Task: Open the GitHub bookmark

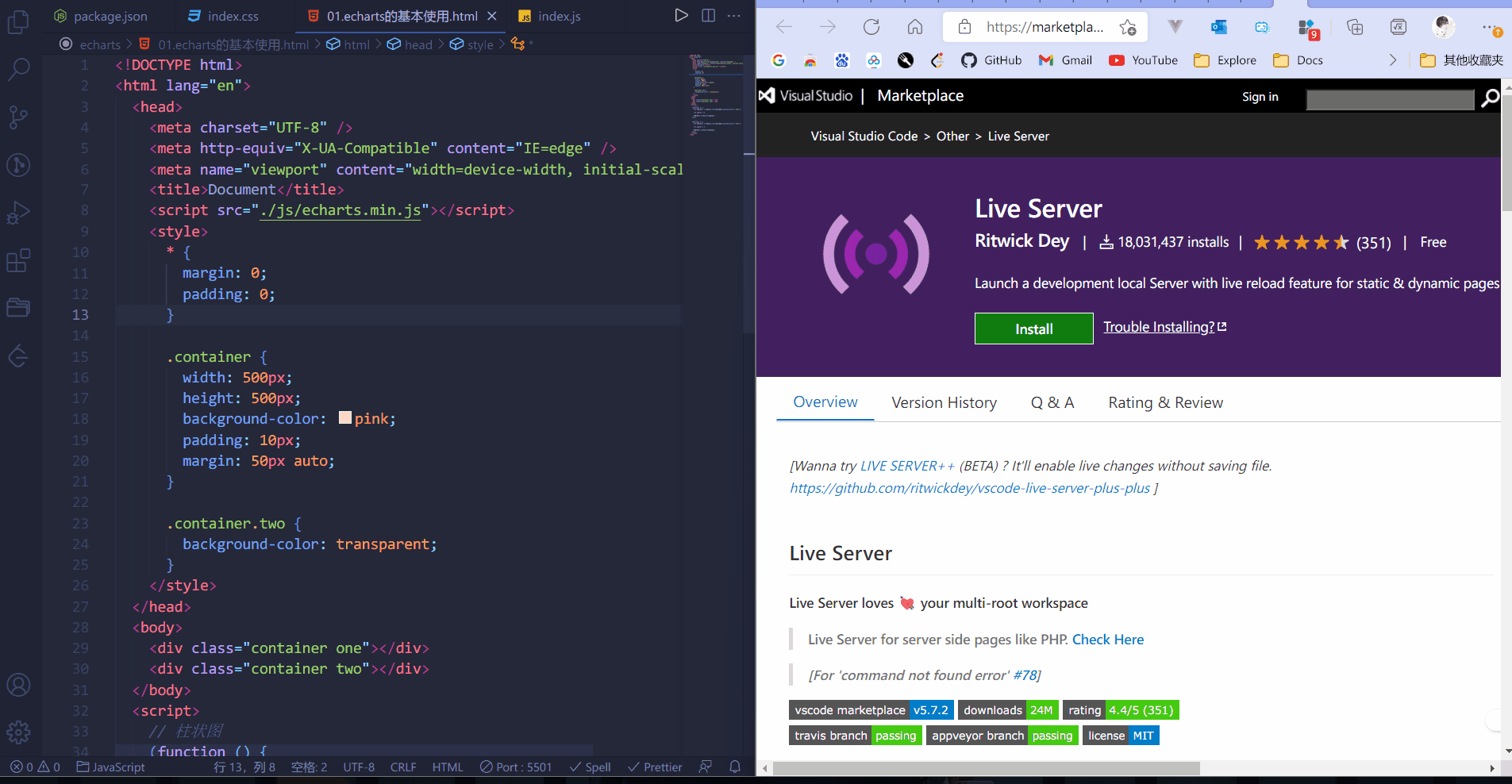Action: tap(991, 60)
